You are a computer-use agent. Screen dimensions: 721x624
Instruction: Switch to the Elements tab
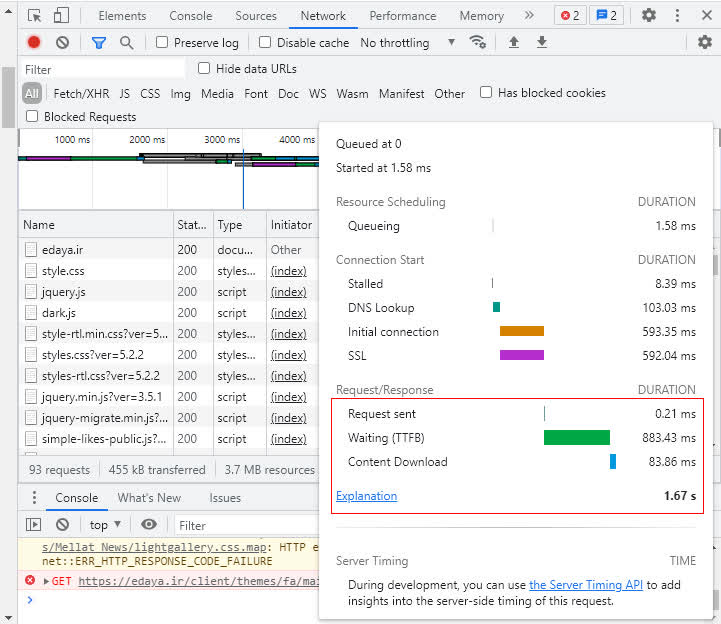122,16
